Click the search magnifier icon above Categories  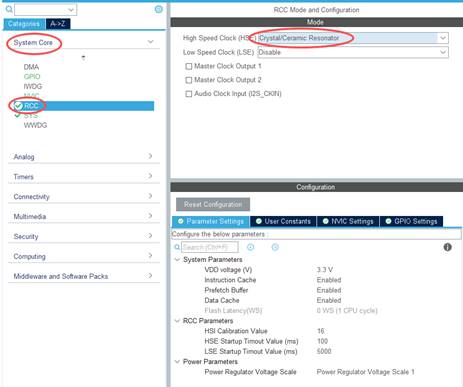tap(9, 9)
